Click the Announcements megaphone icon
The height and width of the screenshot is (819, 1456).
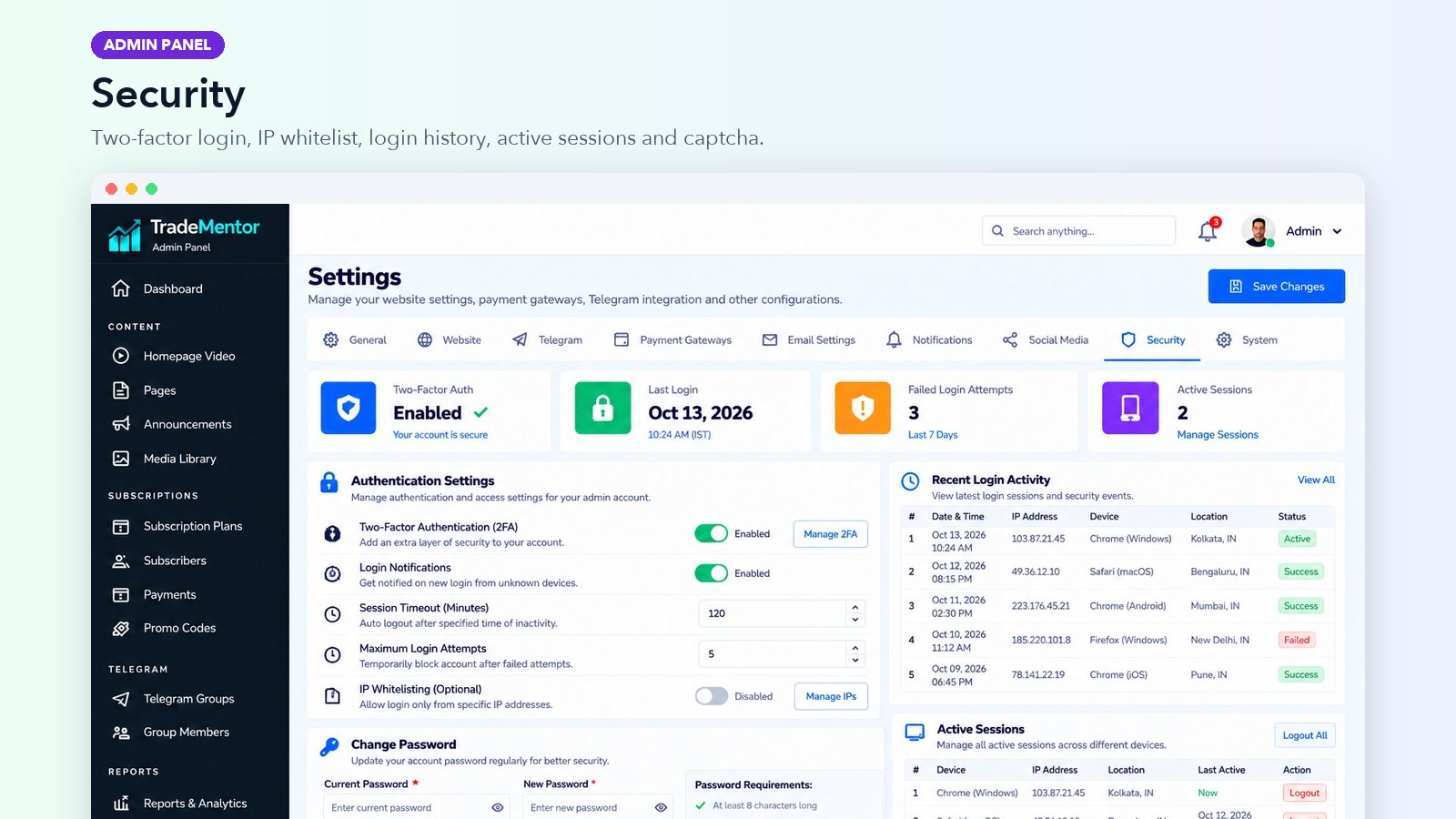tap(121, 424)
